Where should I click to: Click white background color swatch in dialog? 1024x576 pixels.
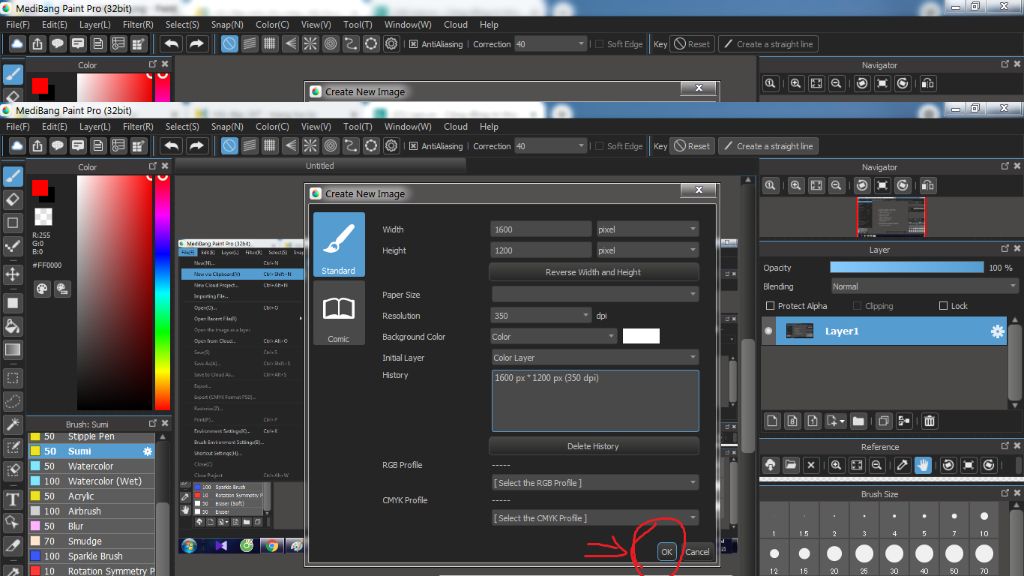pyautogui.click(x=641, y=336)
